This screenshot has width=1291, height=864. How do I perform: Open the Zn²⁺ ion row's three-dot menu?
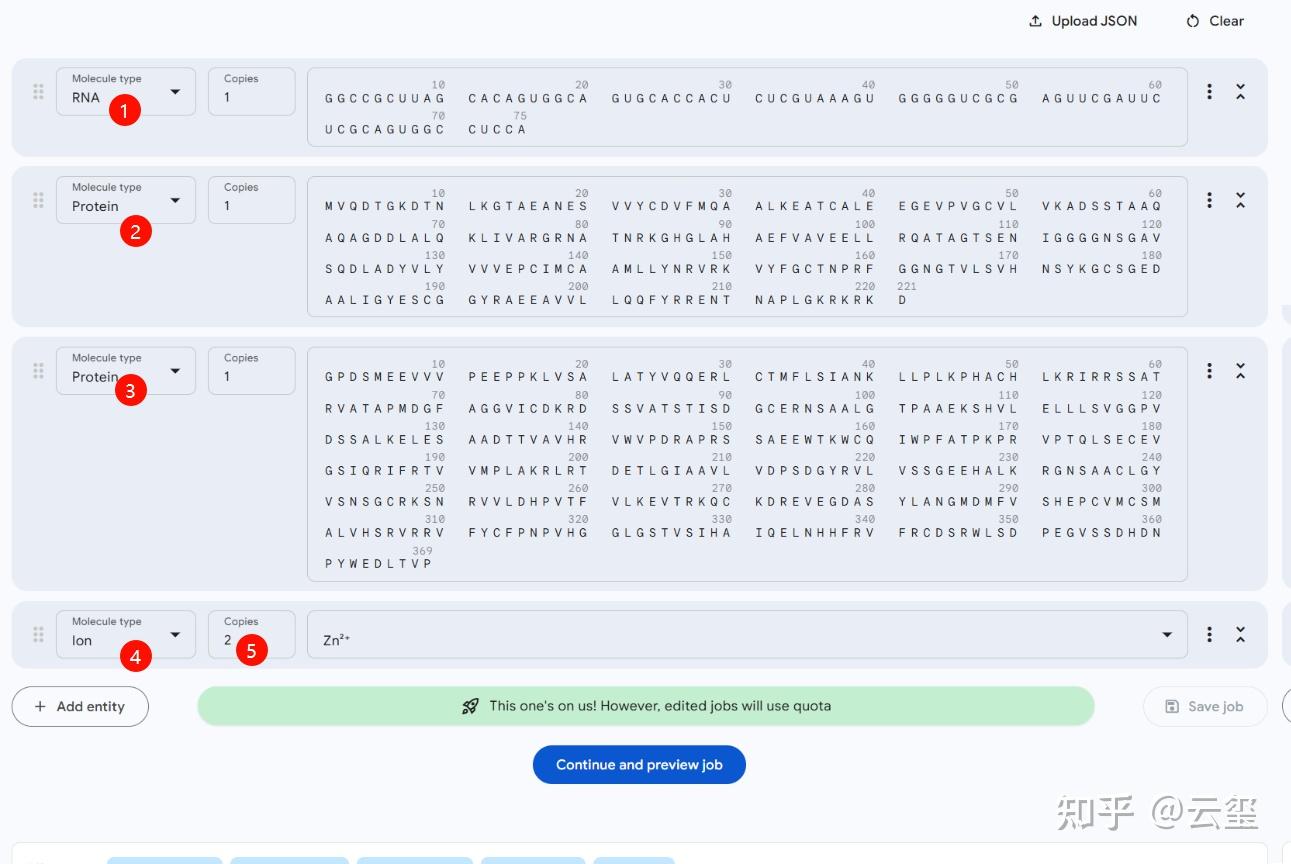[1209, 634]
